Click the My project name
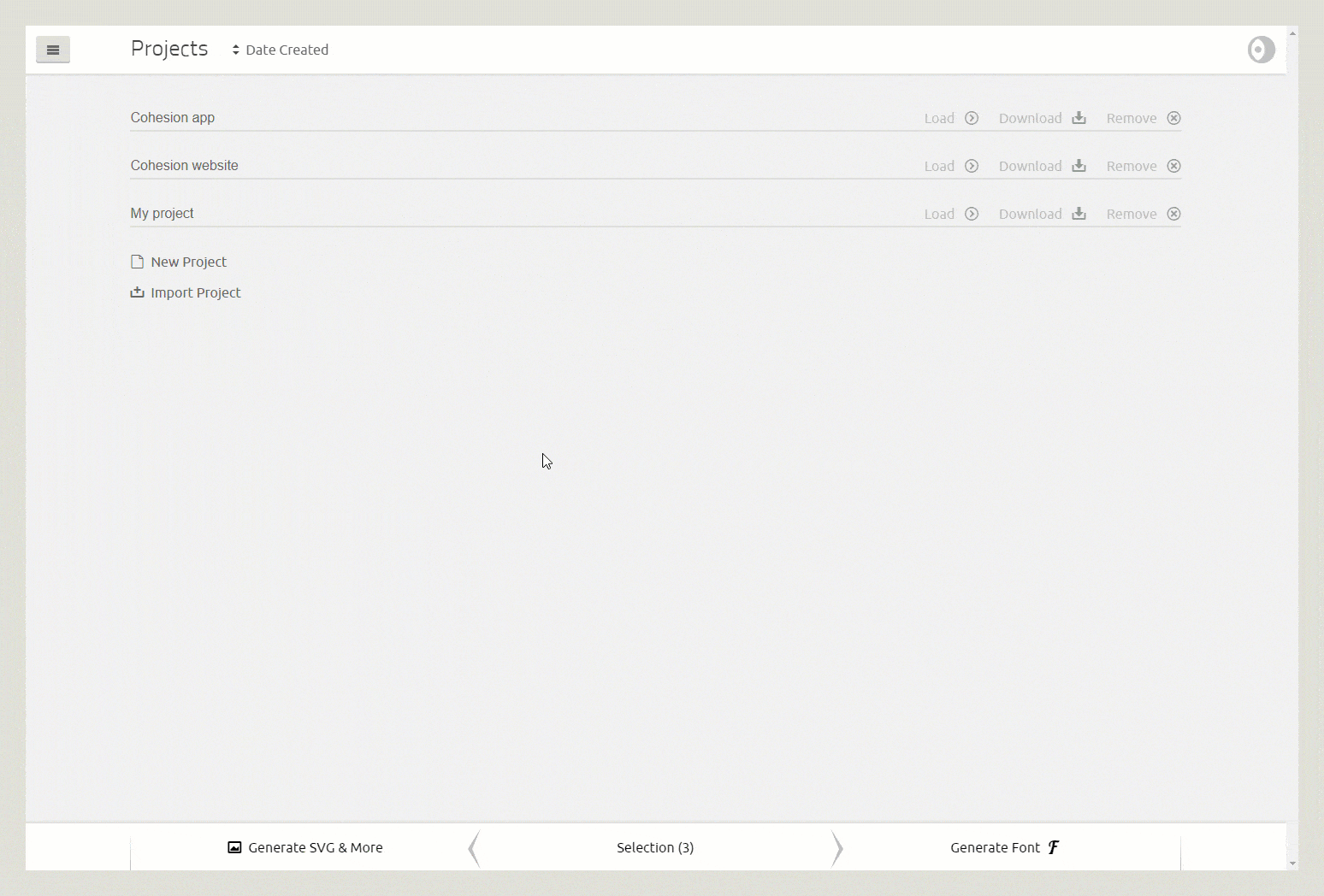 tap(163, 213)
